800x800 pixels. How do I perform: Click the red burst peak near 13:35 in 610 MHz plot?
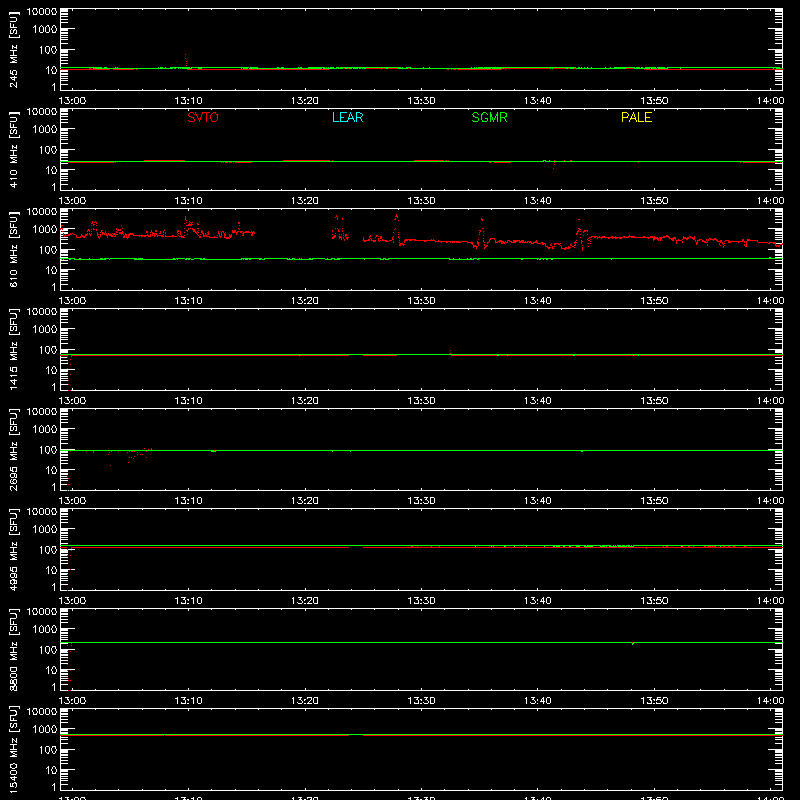click(x=482, y=232)
